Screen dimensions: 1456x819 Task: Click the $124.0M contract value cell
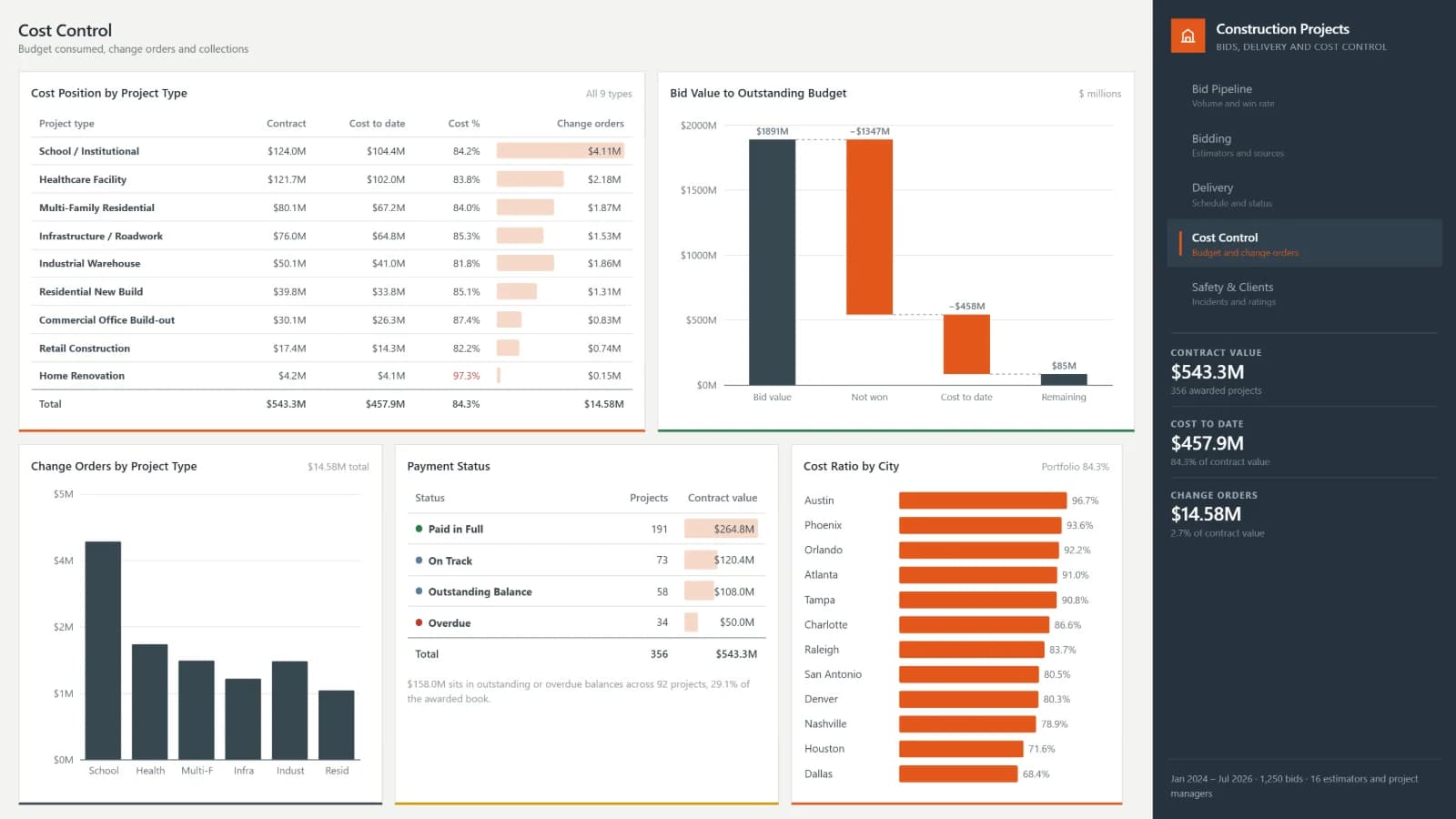point(287,151)
